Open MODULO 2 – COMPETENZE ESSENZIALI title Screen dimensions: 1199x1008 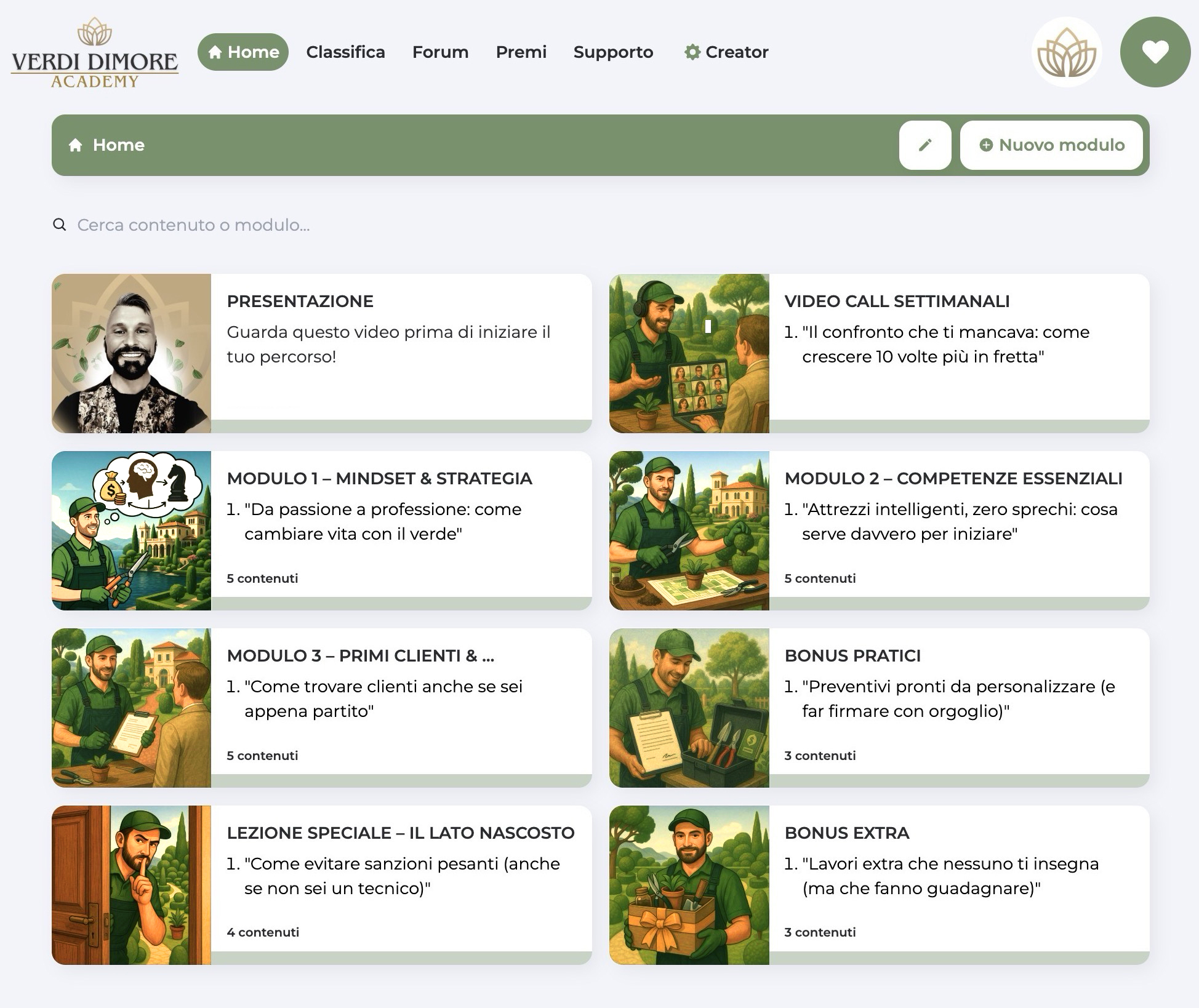coord(953,479)
